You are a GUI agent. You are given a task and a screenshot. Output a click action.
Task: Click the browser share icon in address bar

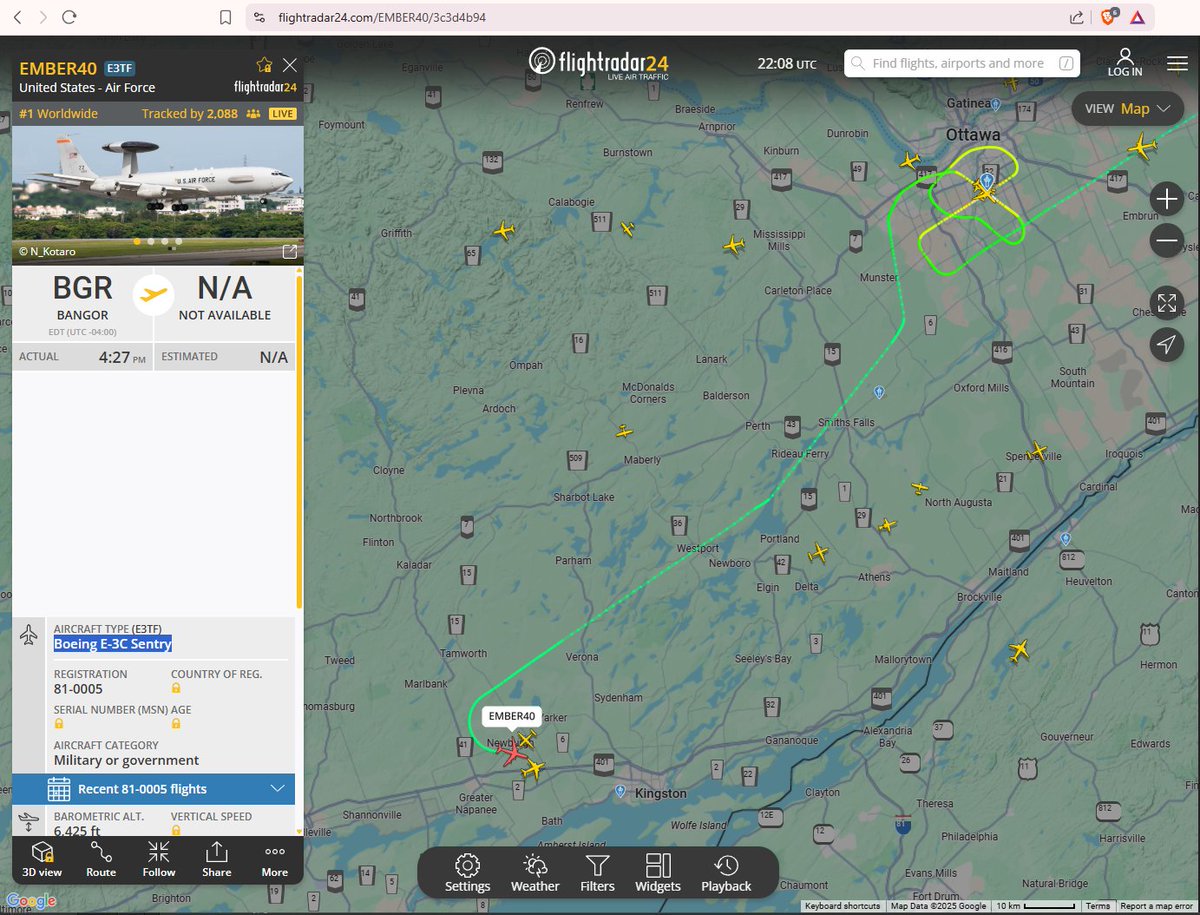coord(1076,17)
